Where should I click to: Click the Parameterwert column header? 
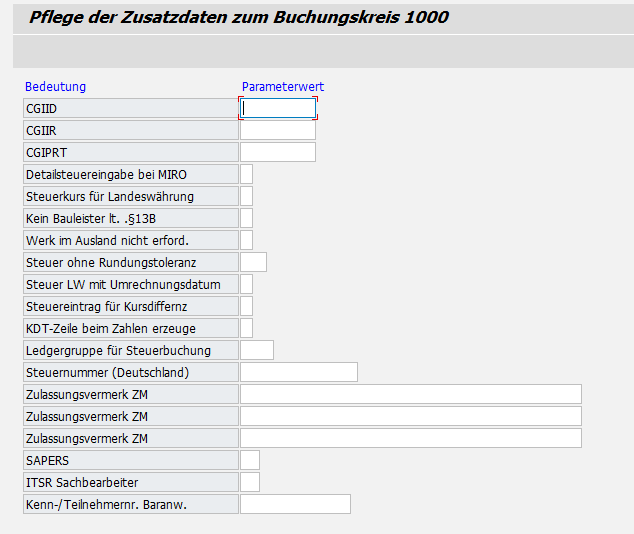tap(283, 87)
